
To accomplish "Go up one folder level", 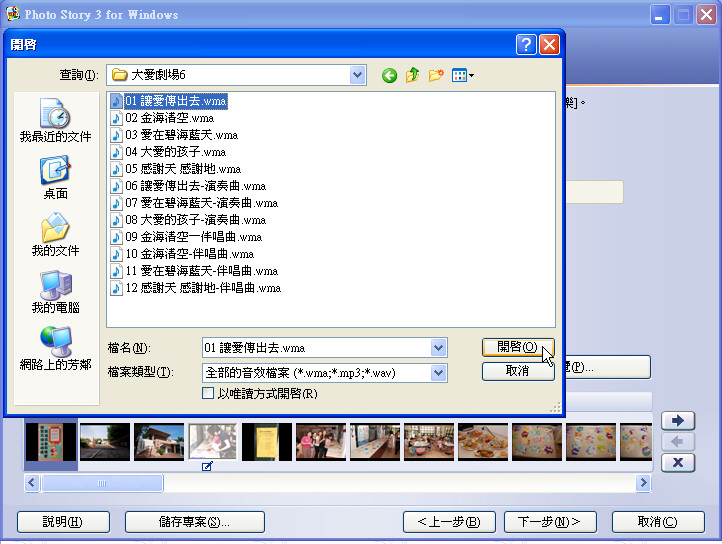I will (x=412, y=75).
